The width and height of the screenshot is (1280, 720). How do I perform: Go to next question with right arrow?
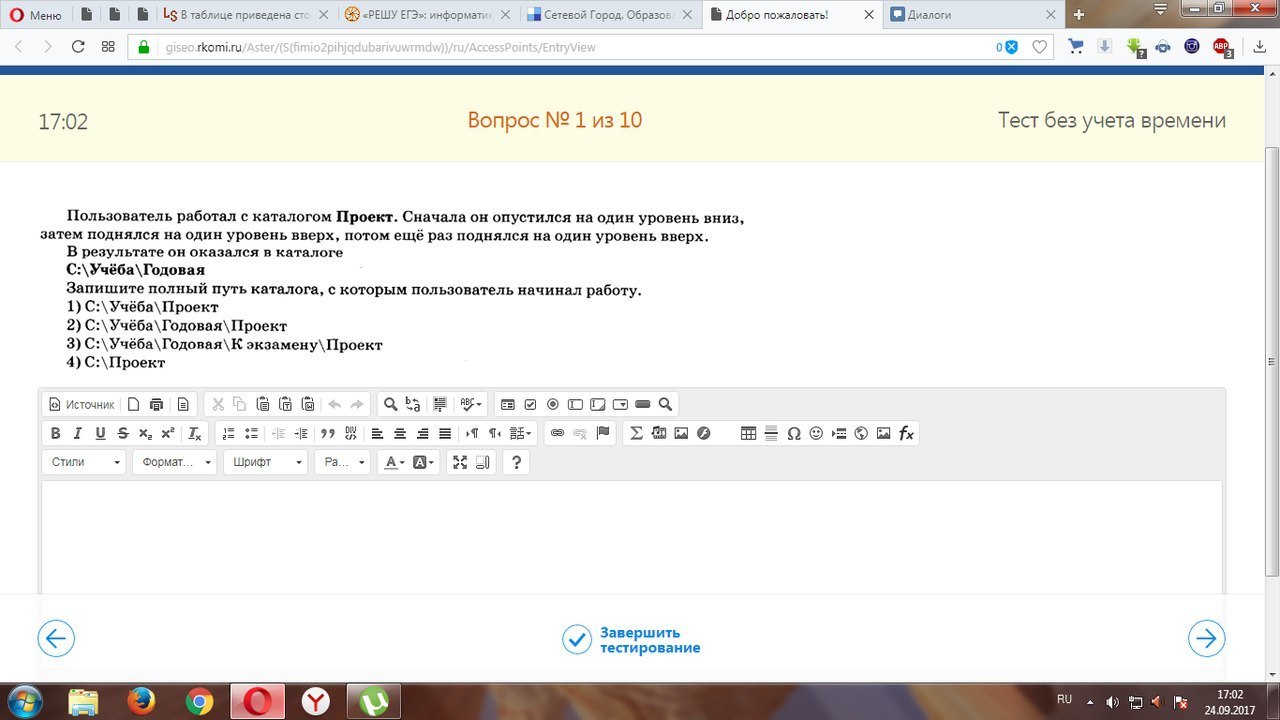1206,638
